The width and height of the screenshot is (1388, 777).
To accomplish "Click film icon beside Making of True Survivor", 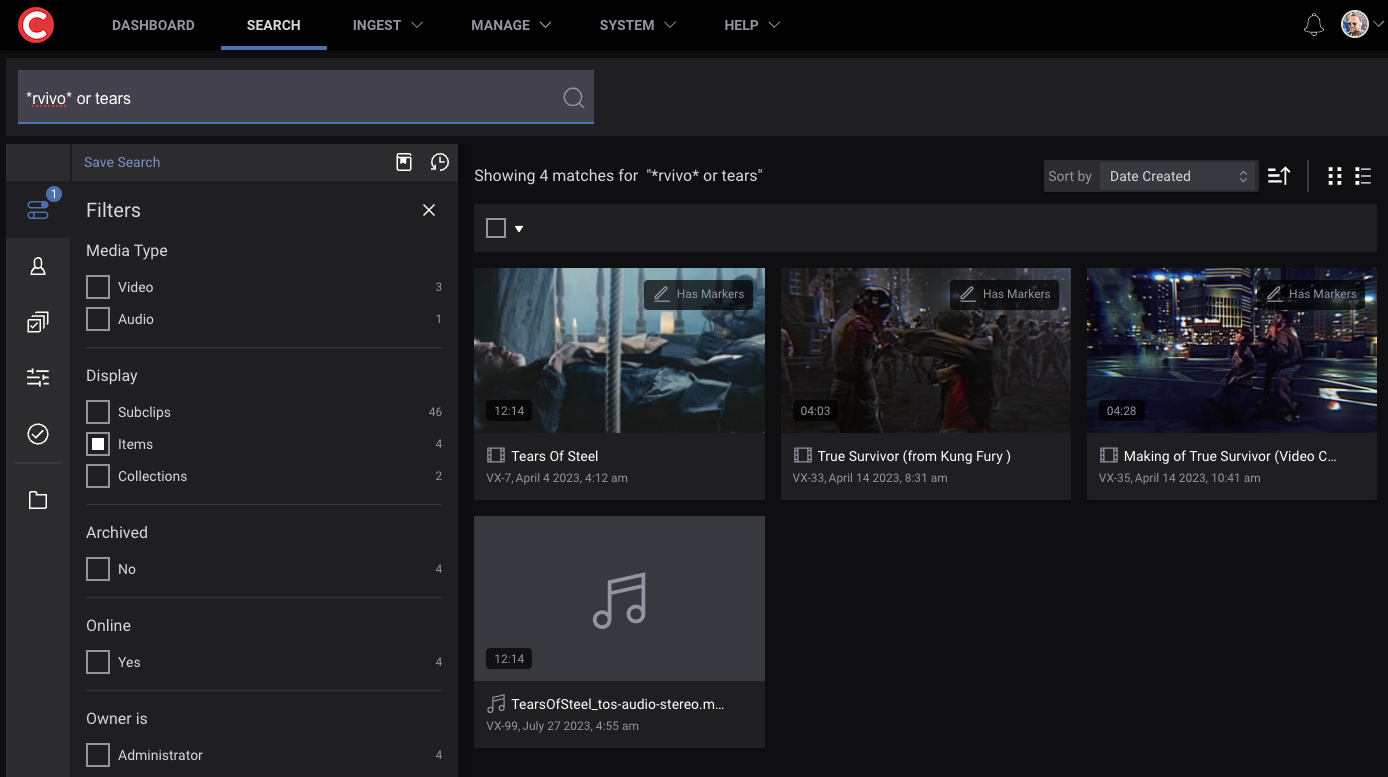I will point(1108,456).
